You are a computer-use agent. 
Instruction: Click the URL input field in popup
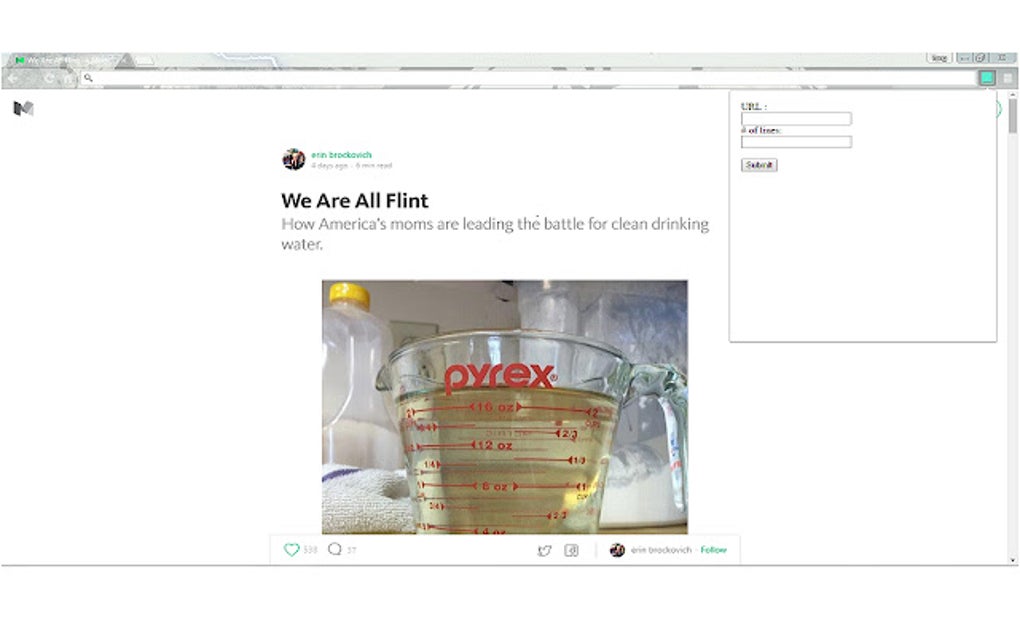pos(796,118)
